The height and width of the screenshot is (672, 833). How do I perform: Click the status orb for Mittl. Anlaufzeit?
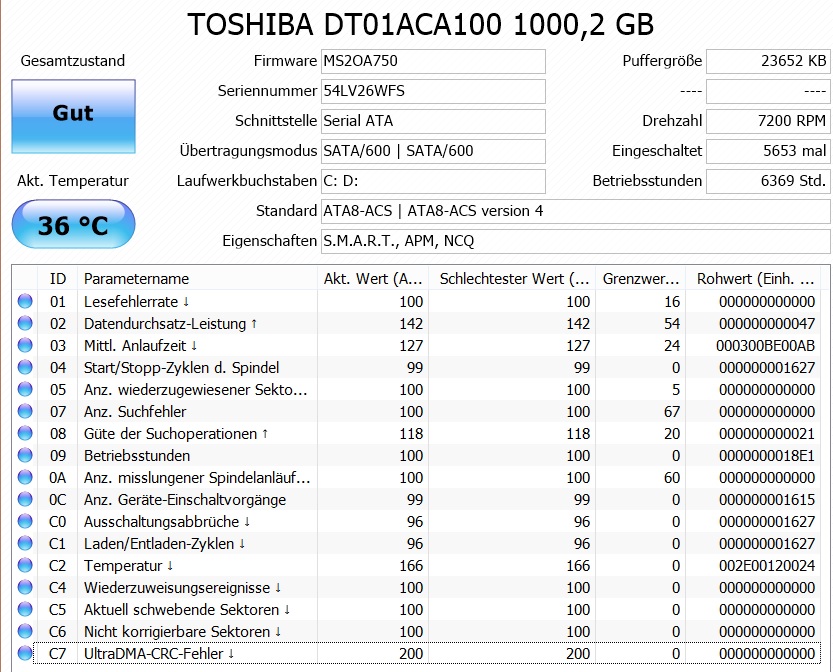pos(25,345)
